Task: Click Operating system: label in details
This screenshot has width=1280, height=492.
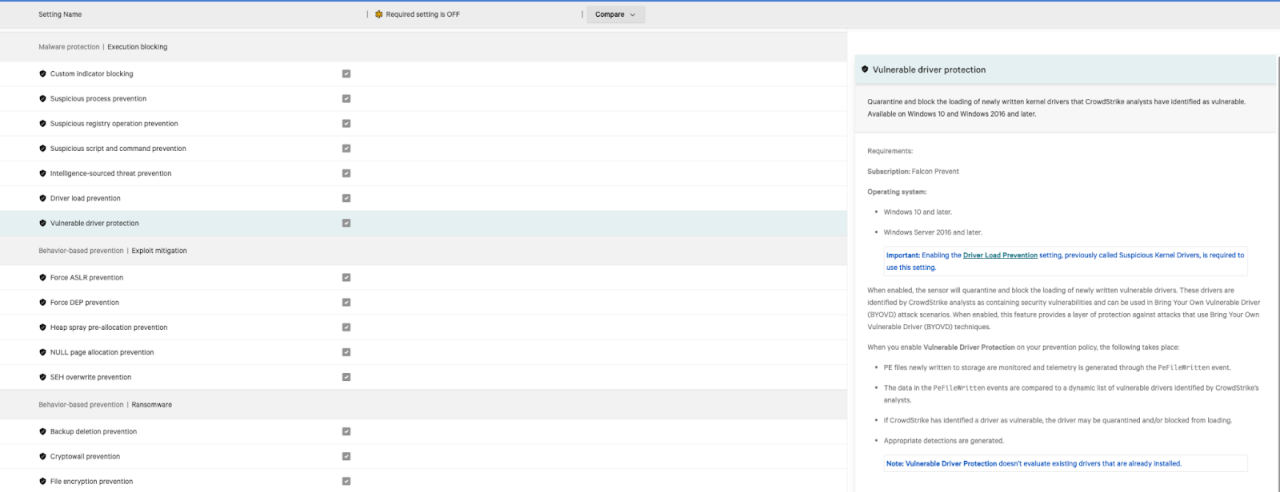Action: click(x=897, y=191)
